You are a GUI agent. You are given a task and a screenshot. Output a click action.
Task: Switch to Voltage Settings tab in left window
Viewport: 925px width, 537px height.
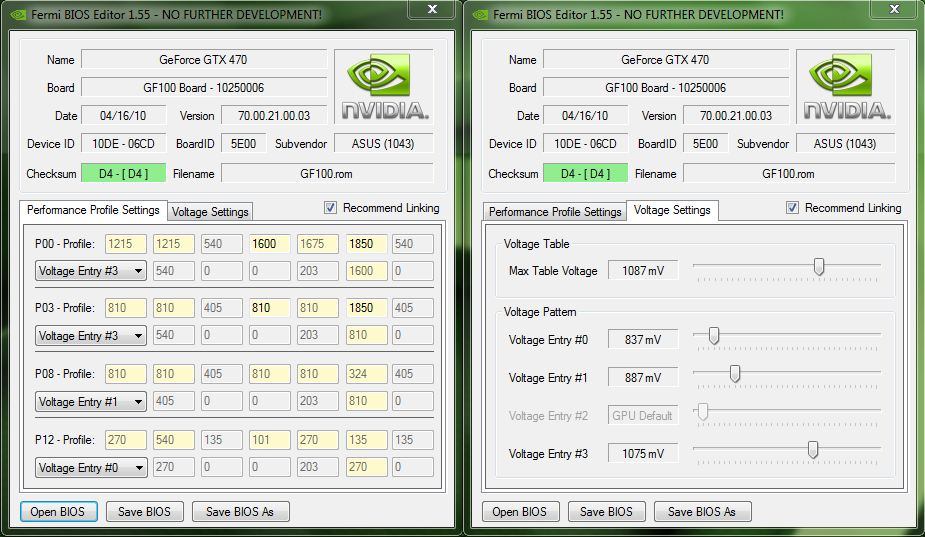click(210, 212)
